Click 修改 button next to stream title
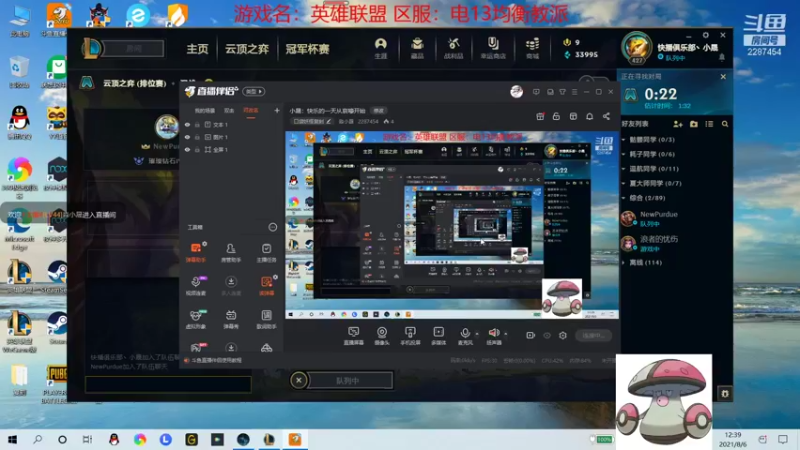Image resolution: width=800 pixels, height=450 pixels. [379, 111]
